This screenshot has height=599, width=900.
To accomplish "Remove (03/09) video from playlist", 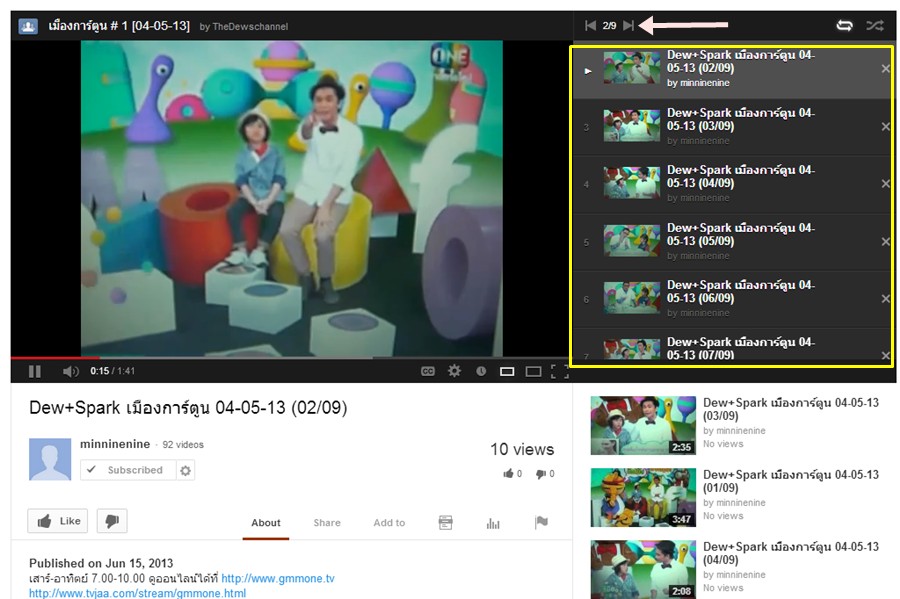I will [x=886, y=126].
